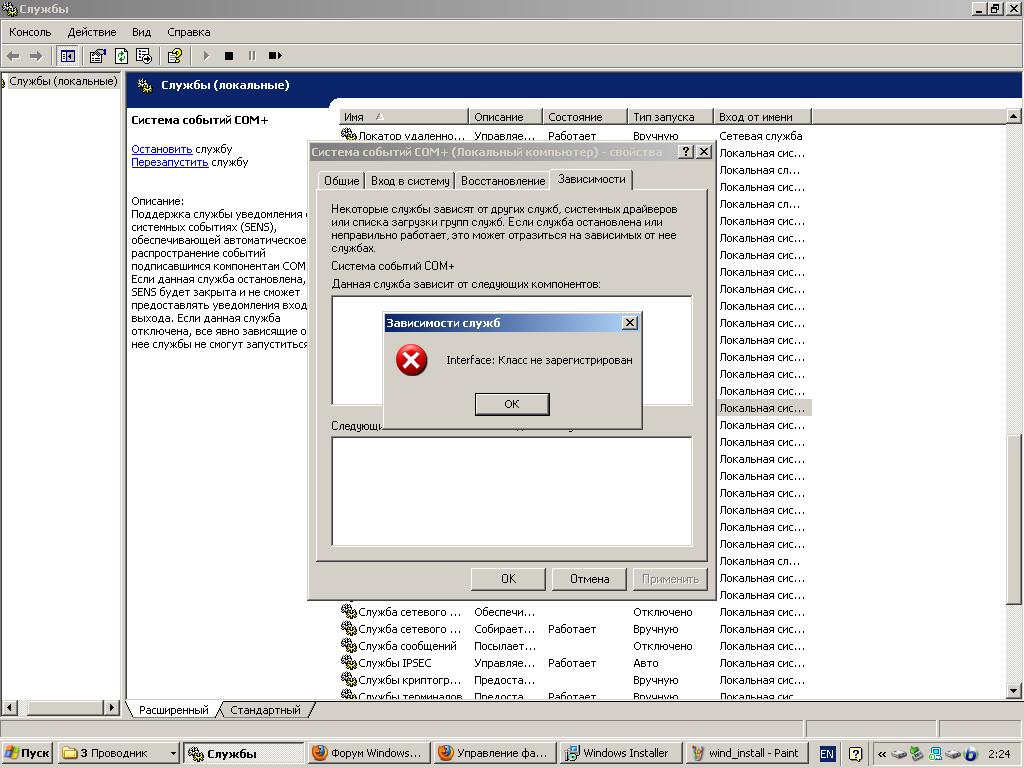Image resolution: width=1024 pixels, height=768 pixels.
Task: Click the Export List toolbar icon
Action: (x=144, y=56)
